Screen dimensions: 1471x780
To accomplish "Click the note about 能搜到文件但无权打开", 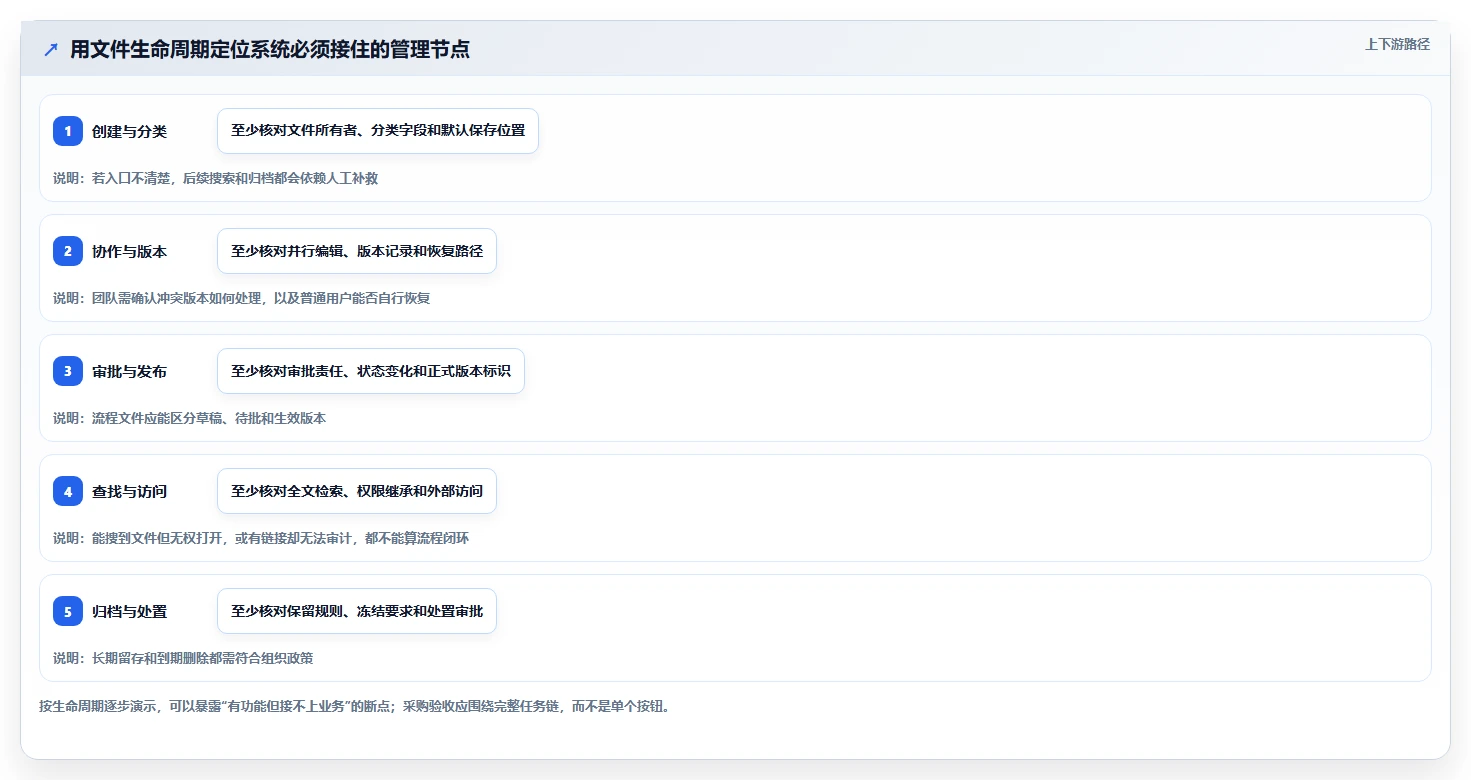I will (261, 538).
